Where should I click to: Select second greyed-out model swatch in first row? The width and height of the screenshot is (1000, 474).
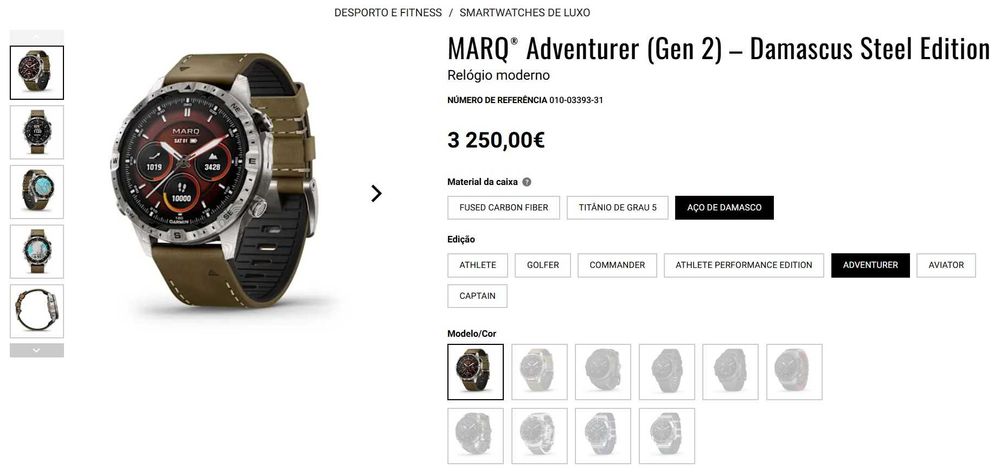pyautogui.click(x=603, y=372)
